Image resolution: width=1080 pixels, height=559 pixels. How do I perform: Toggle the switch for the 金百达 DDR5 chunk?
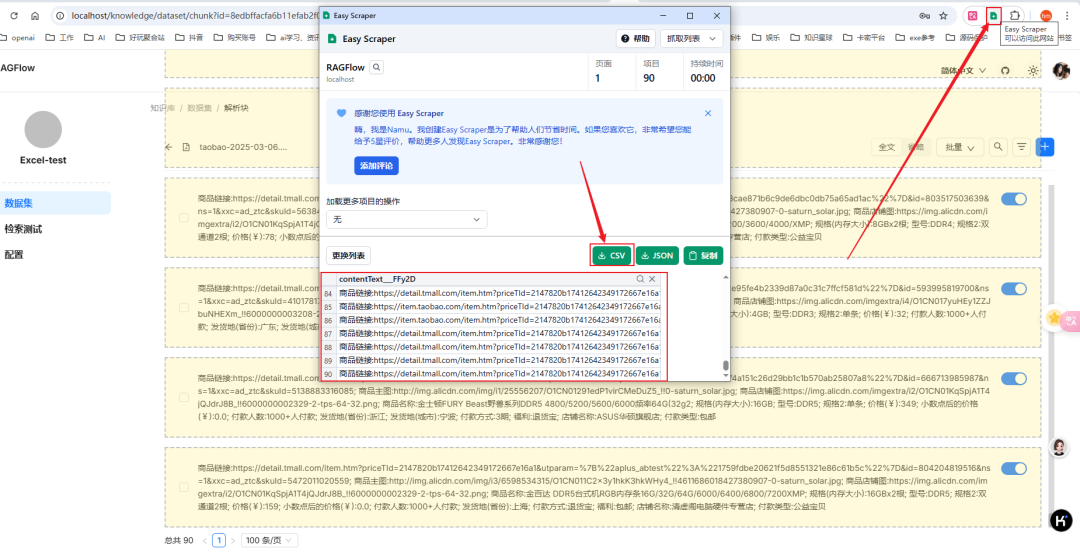pos(1014,469)
